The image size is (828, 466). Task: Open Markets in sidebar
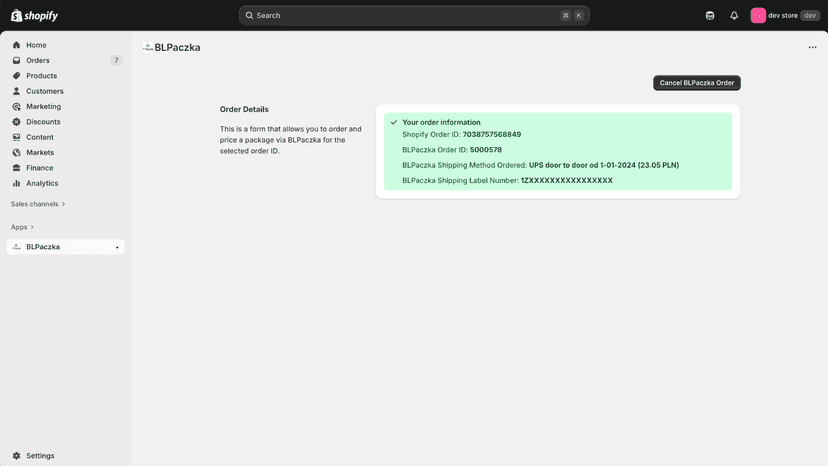click(66, 152)
